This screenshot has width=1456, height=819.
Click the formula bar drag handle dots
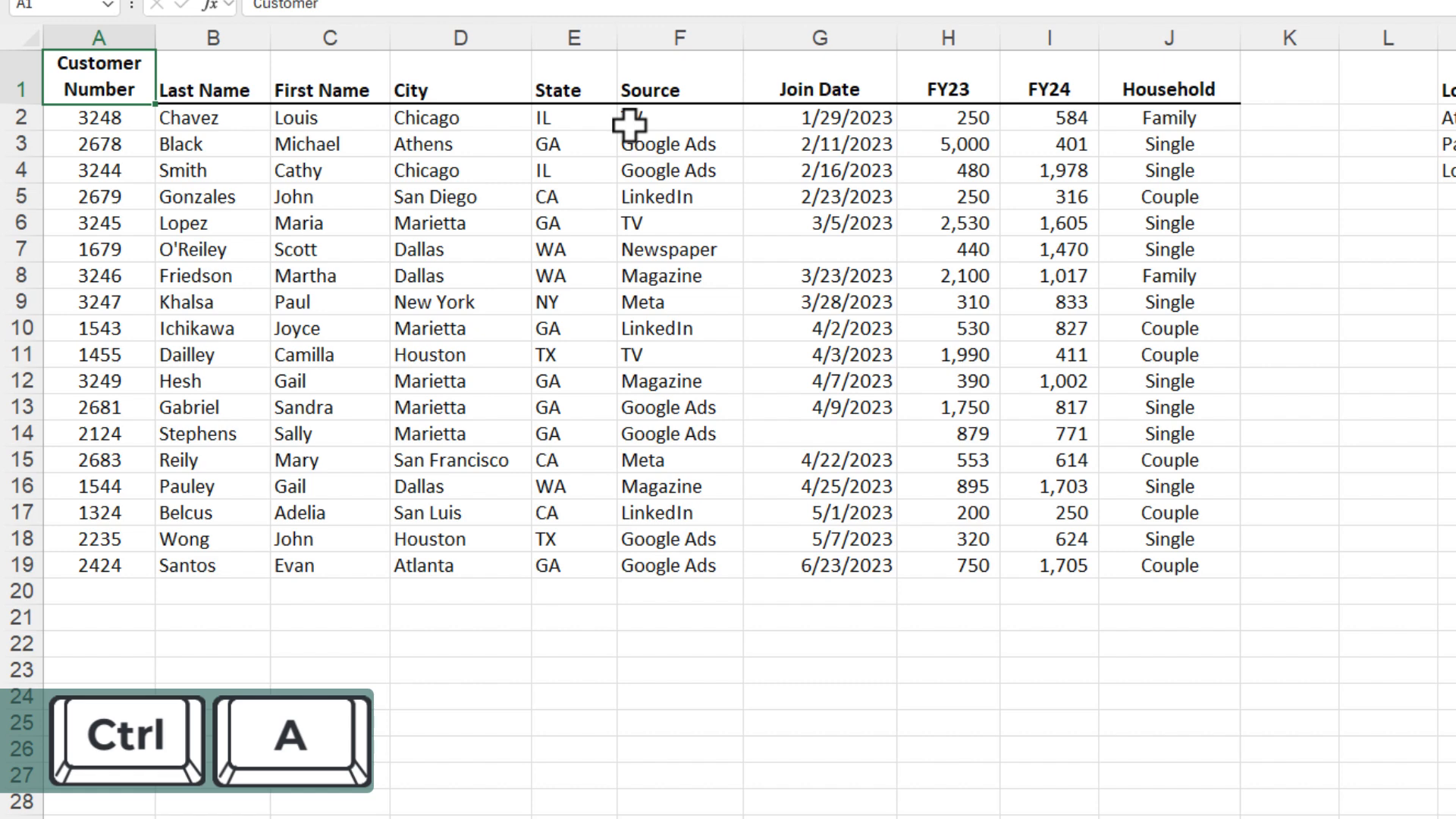(x=132, y=5)
